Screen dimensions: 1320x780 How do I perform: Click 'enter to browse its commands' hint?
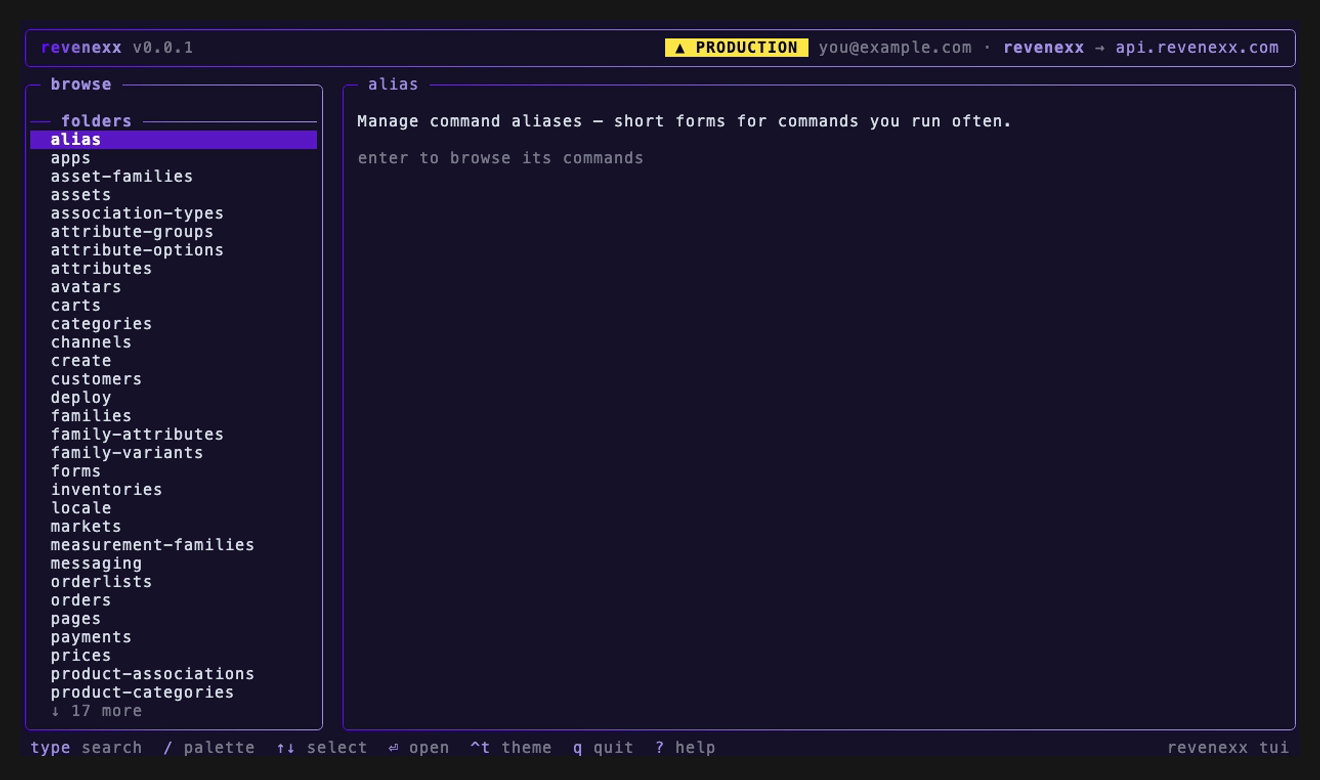pos(501,158)
